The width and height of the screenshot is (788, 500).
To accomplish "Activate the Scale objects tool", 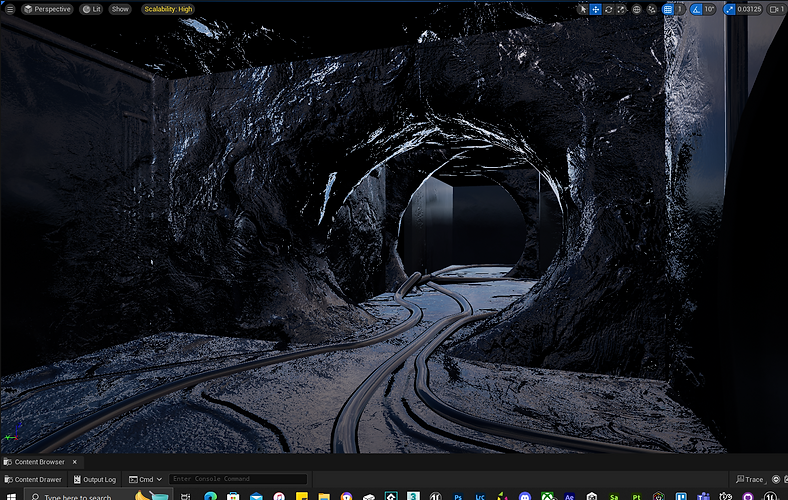I will 620,9.
